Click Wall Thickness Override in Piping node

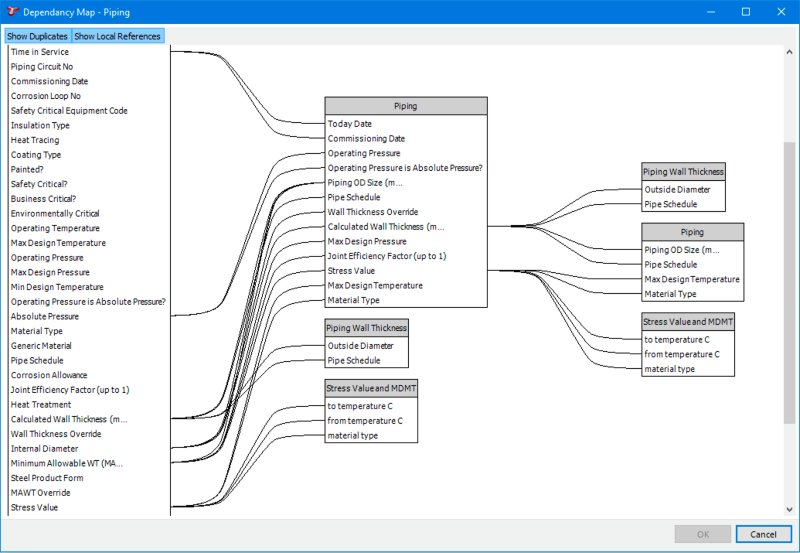pyautogui.click(x=373, y=212)
